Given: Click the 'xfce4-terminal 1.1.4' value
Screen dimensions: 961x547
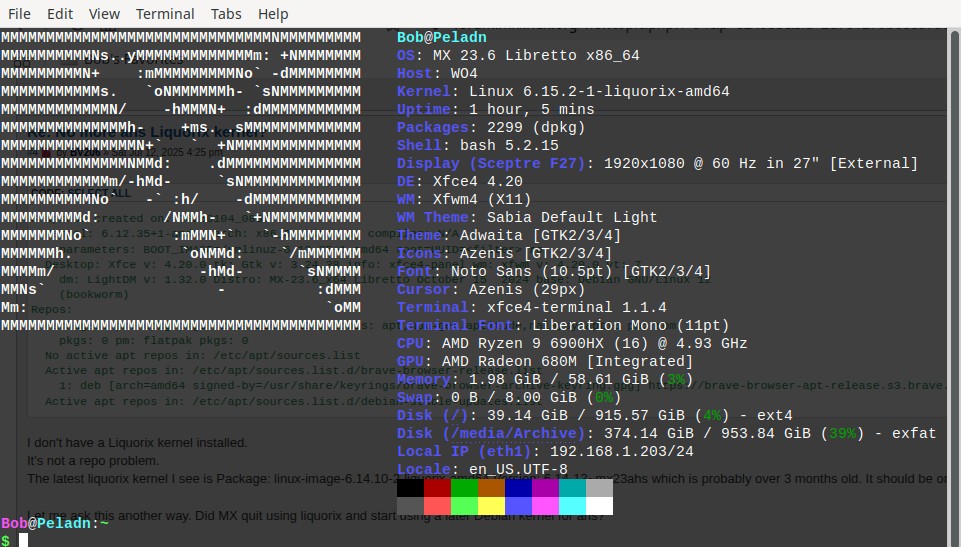Looking at the screenshot, I should (577, 307).
